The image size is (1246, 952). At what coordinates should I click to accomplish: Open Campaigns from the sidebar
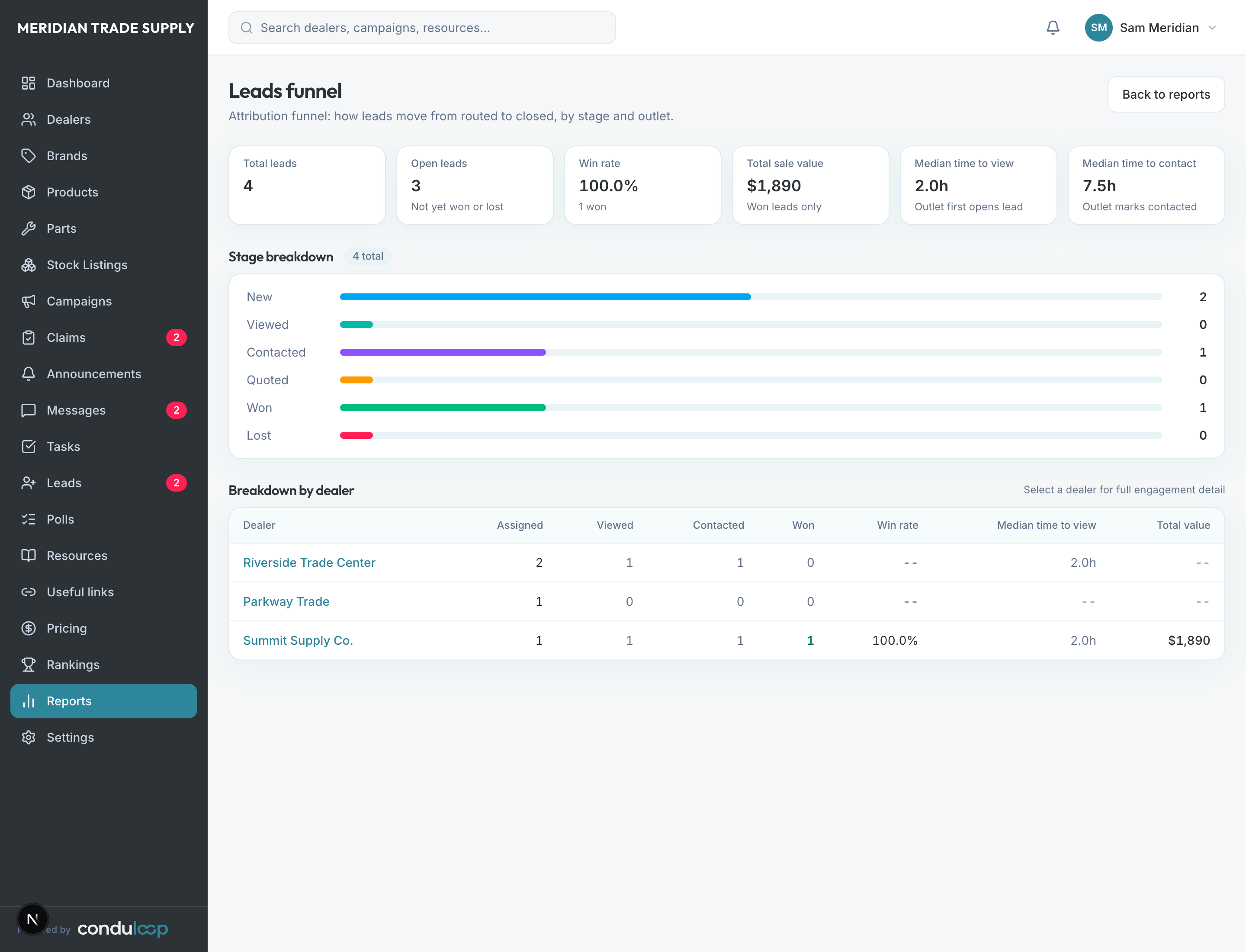[x=104, y=301]
